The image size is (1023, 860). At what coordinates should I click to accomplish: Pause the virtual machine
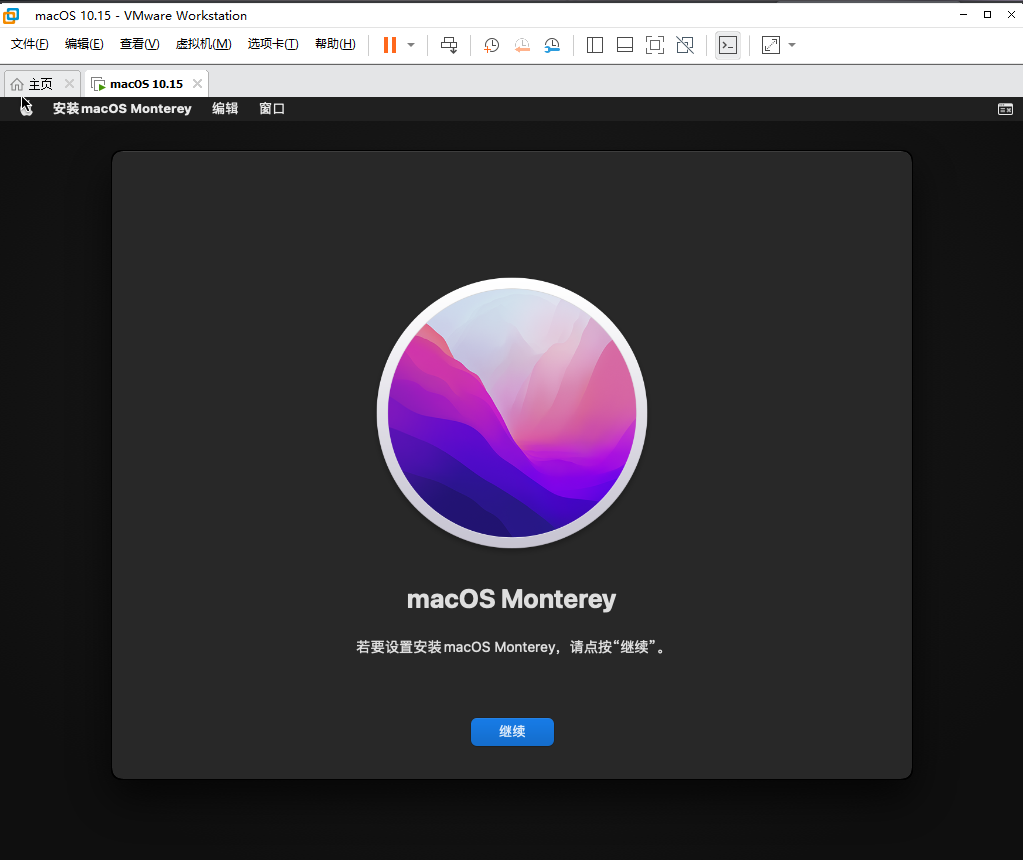tap(389, 45)
